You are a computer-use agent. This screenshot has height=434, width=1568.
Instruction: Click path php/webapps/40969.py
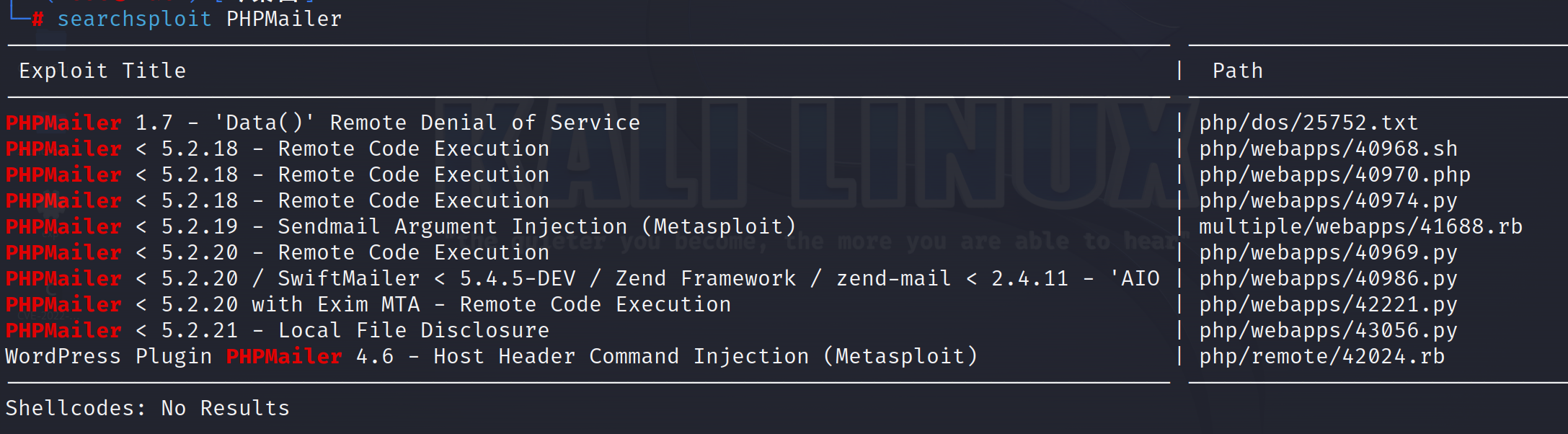pyautogui.click(x=1328, y=252)
